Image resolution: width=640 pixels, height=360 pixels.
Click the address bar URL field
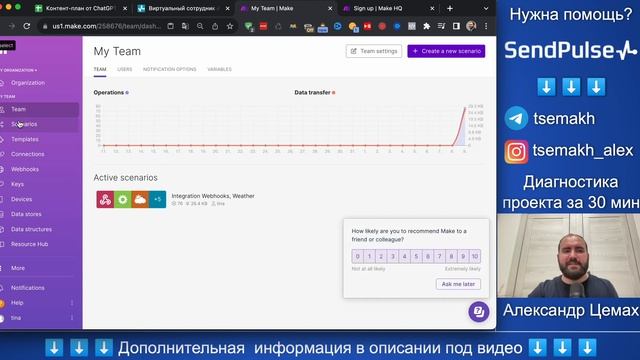107,26
